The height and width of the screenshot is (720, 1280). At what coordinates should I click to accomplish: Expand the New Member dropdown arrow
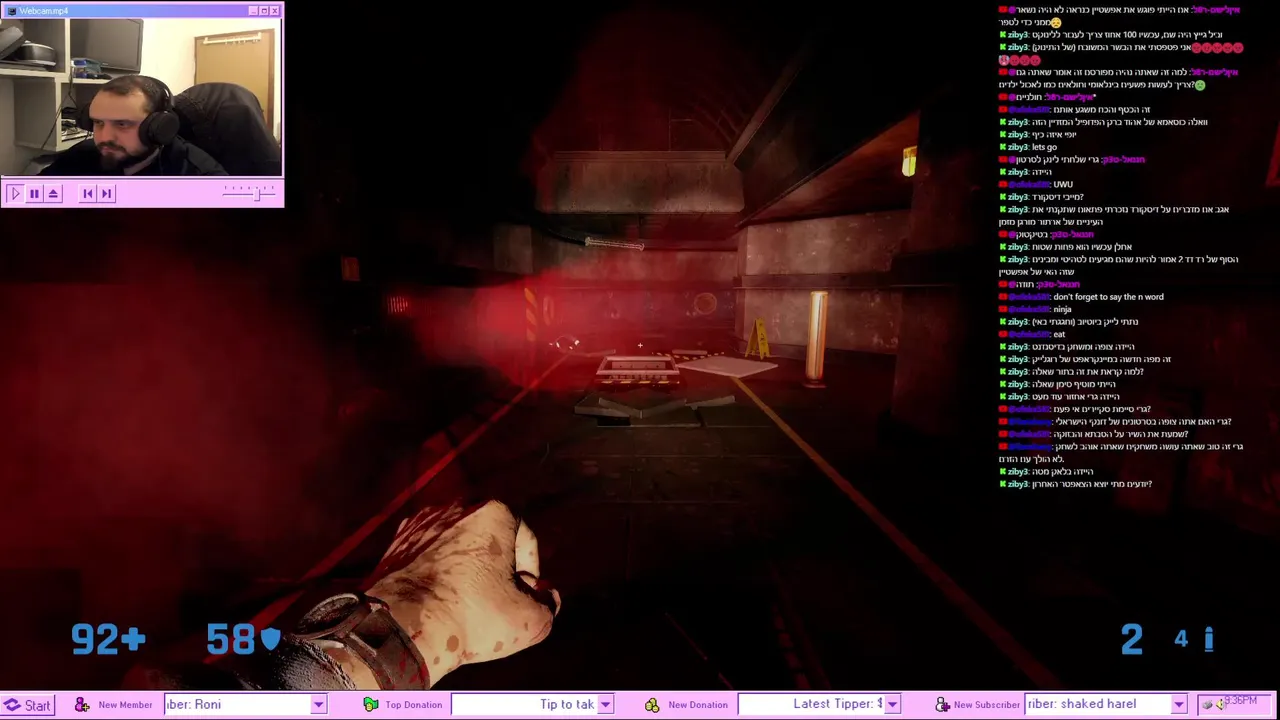click(318, 705)
